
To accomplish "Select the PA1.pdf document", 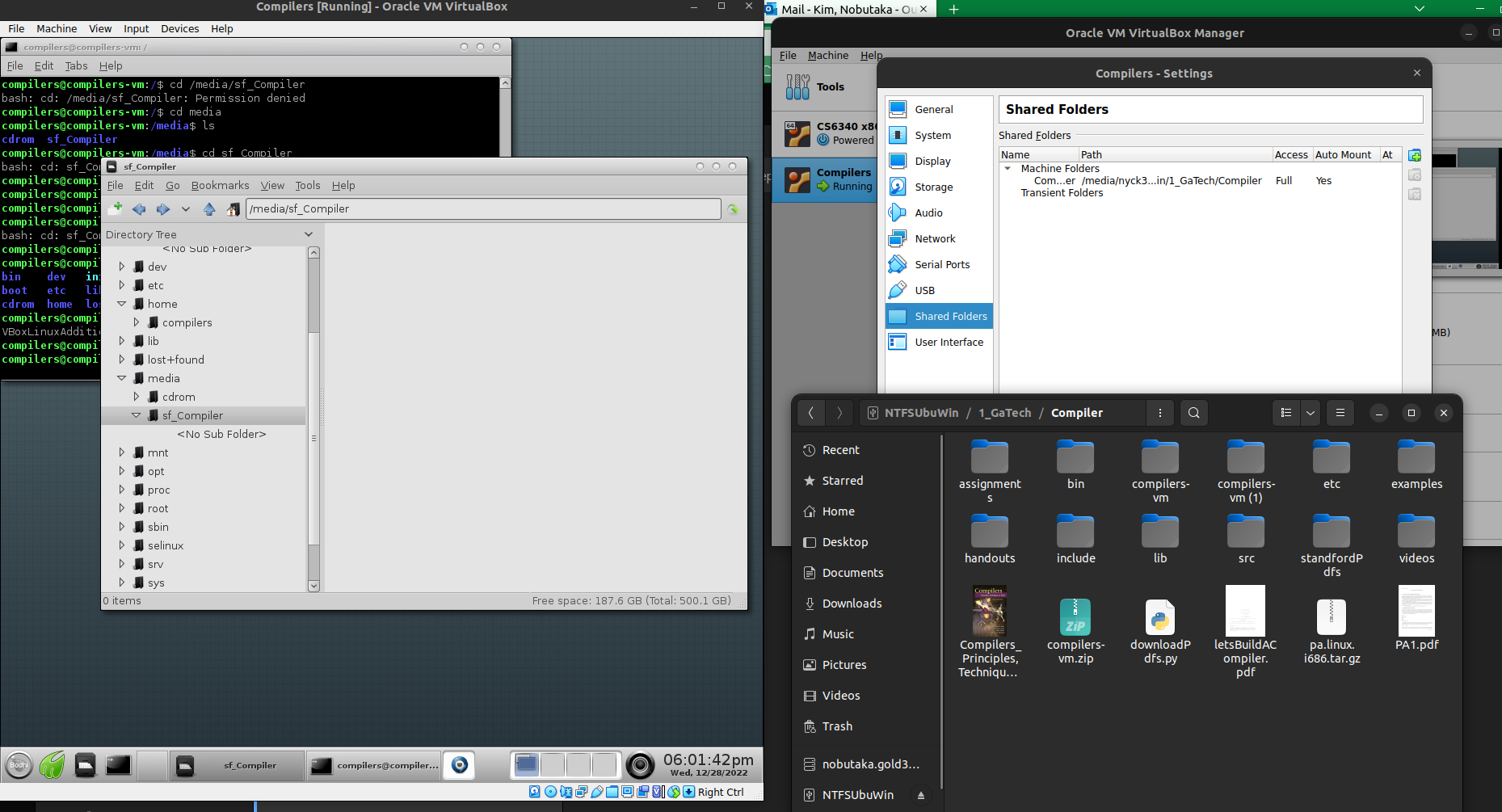I will click(1416, 618).
